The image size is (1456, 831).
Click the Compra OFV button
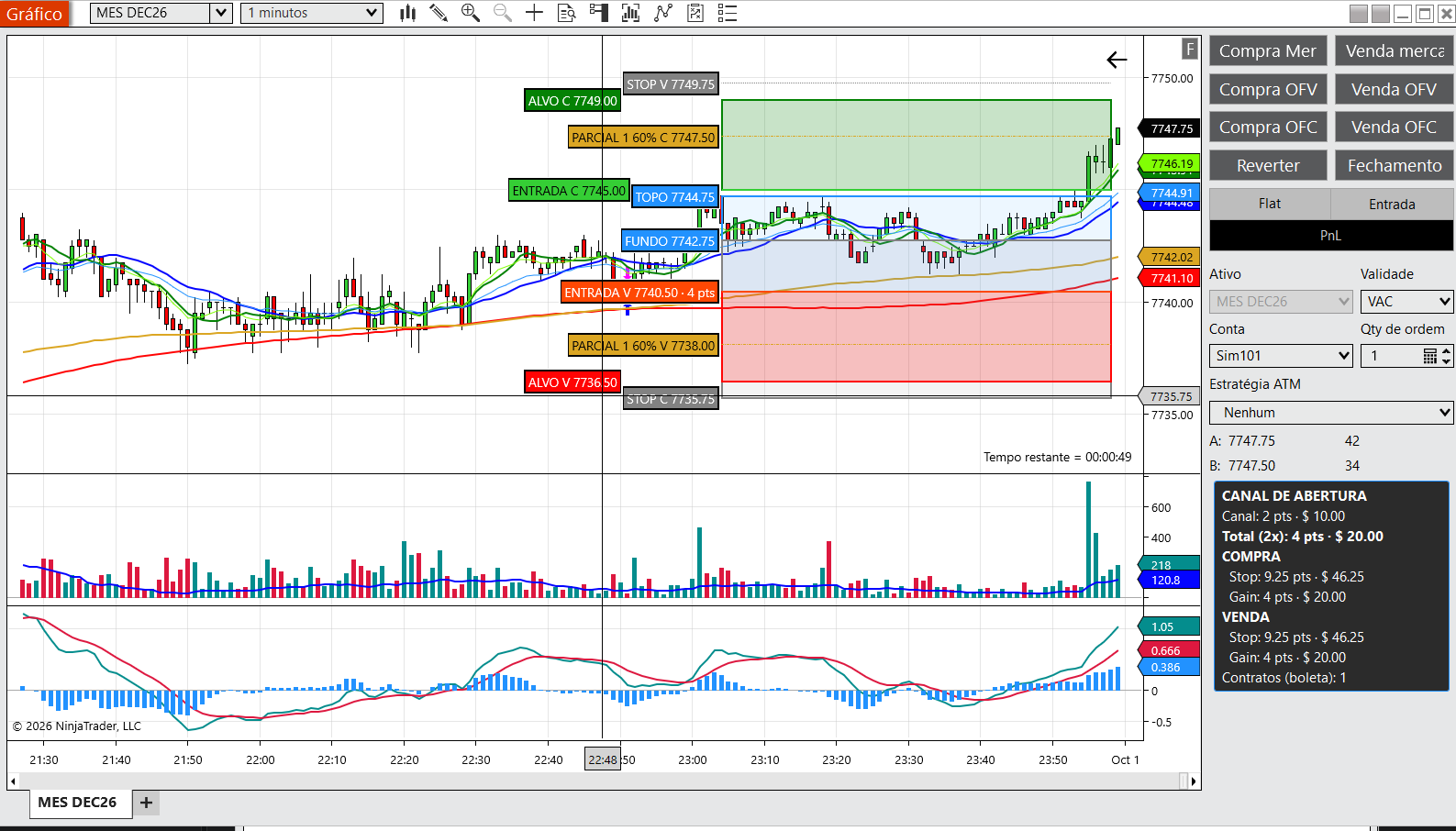point(1268,90)
